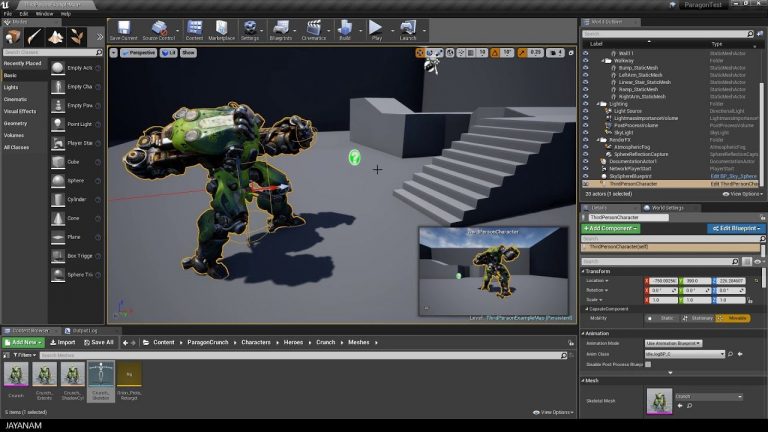Viewport: 768px width, 432px height.
Task: Set Mobility to Movable
Action: (736, 318)
